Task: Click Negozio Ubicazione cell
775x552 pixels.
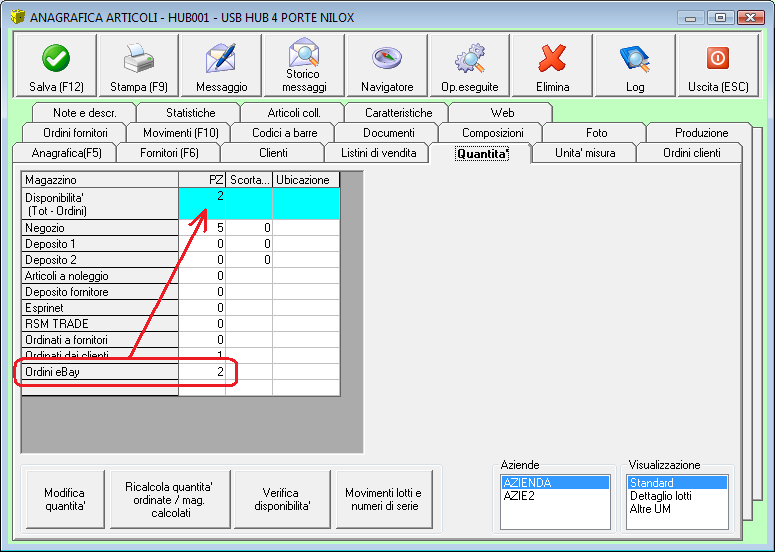Action: click(x=306, y=228)
